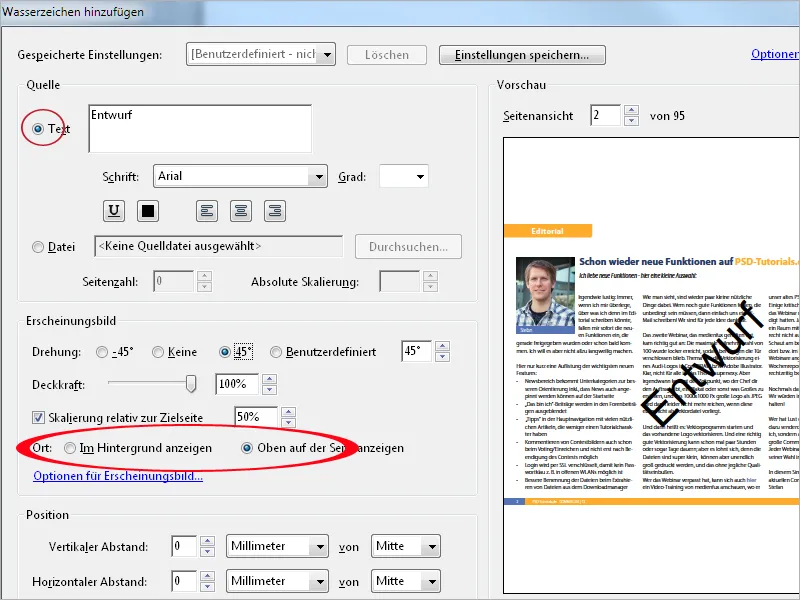Toggle Skalierung relativ zur Zielseite checkbox
The width and height of the screenshot is (800, 600).
click(x=38, y=418)
